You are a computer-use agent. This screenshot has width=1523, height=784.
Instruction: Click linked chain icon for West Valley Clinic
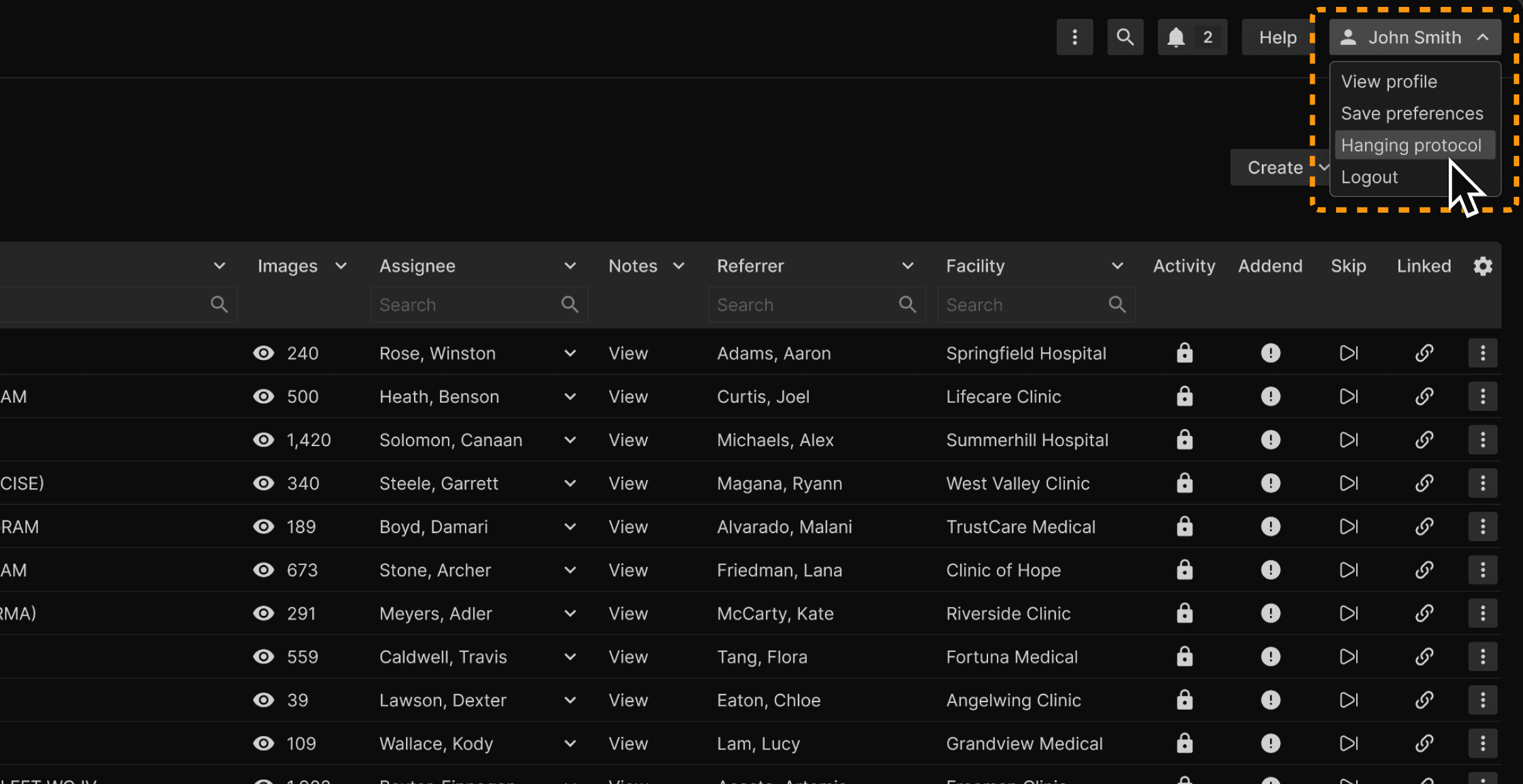(x=1424, y=483)
